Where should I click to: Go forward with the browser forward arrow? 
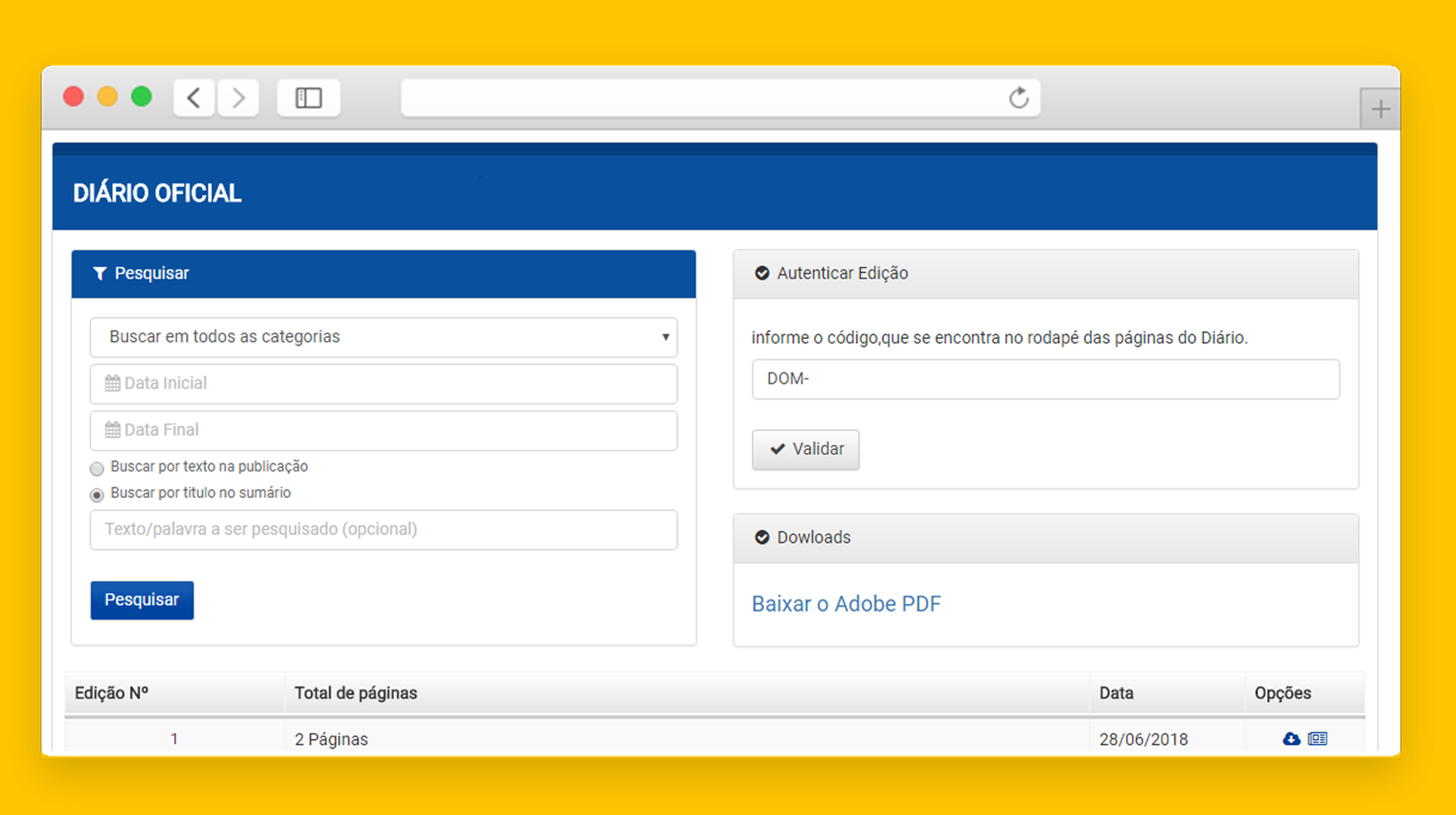(239, 98)
